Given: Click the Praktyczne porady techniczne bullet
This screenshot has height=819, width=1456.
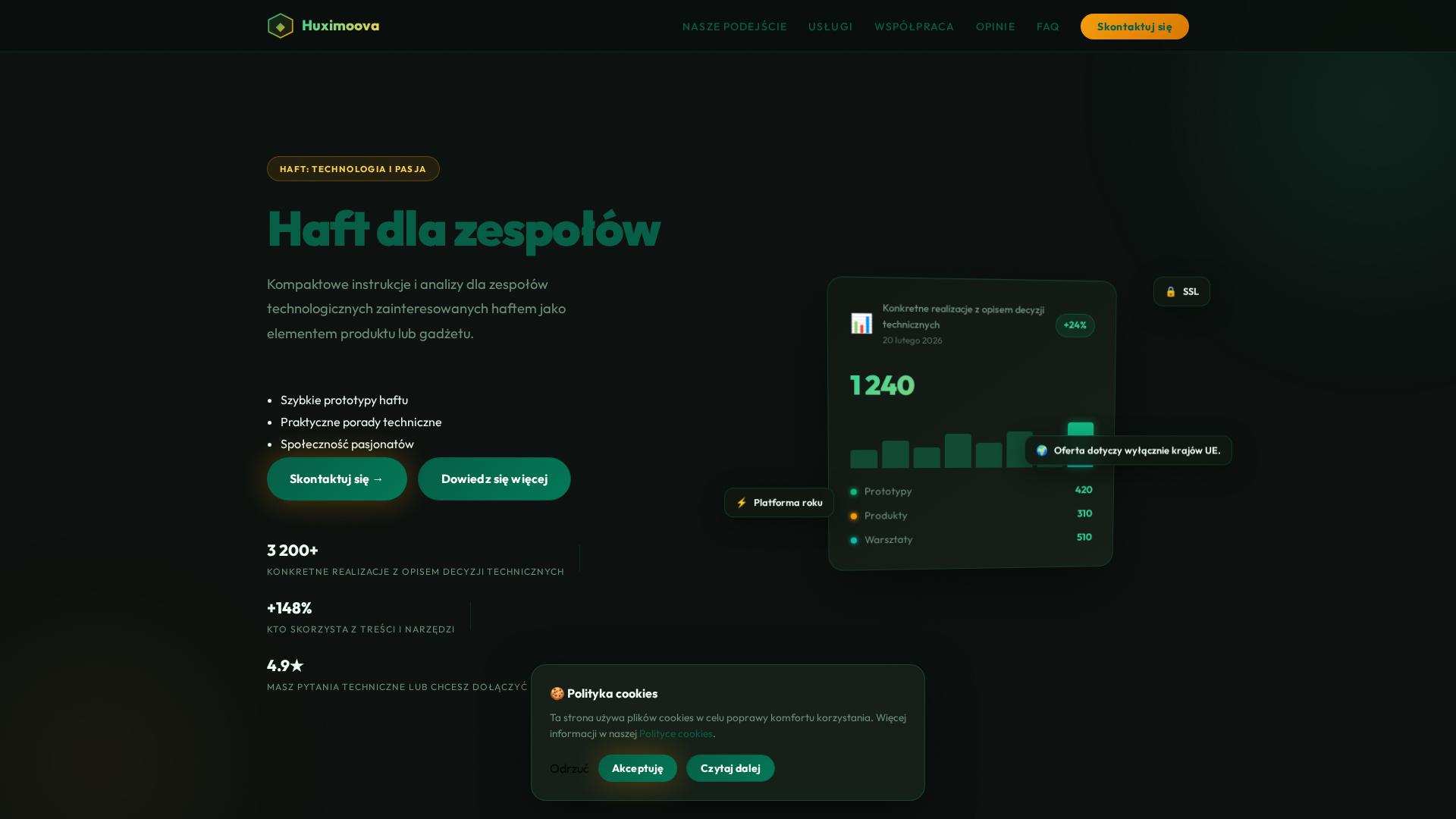Looking at the screenshot, I should pos(361,422).
